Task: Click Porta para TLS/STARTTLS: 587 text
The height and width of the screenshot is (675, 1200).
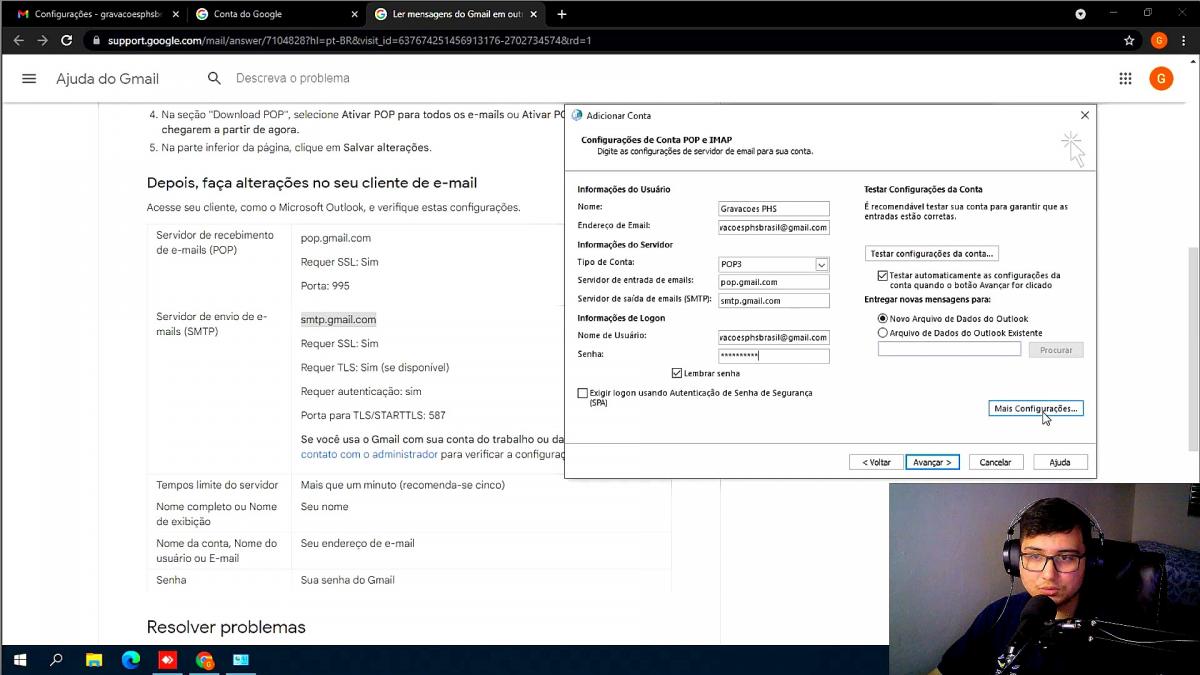Action: pos(373,415)
